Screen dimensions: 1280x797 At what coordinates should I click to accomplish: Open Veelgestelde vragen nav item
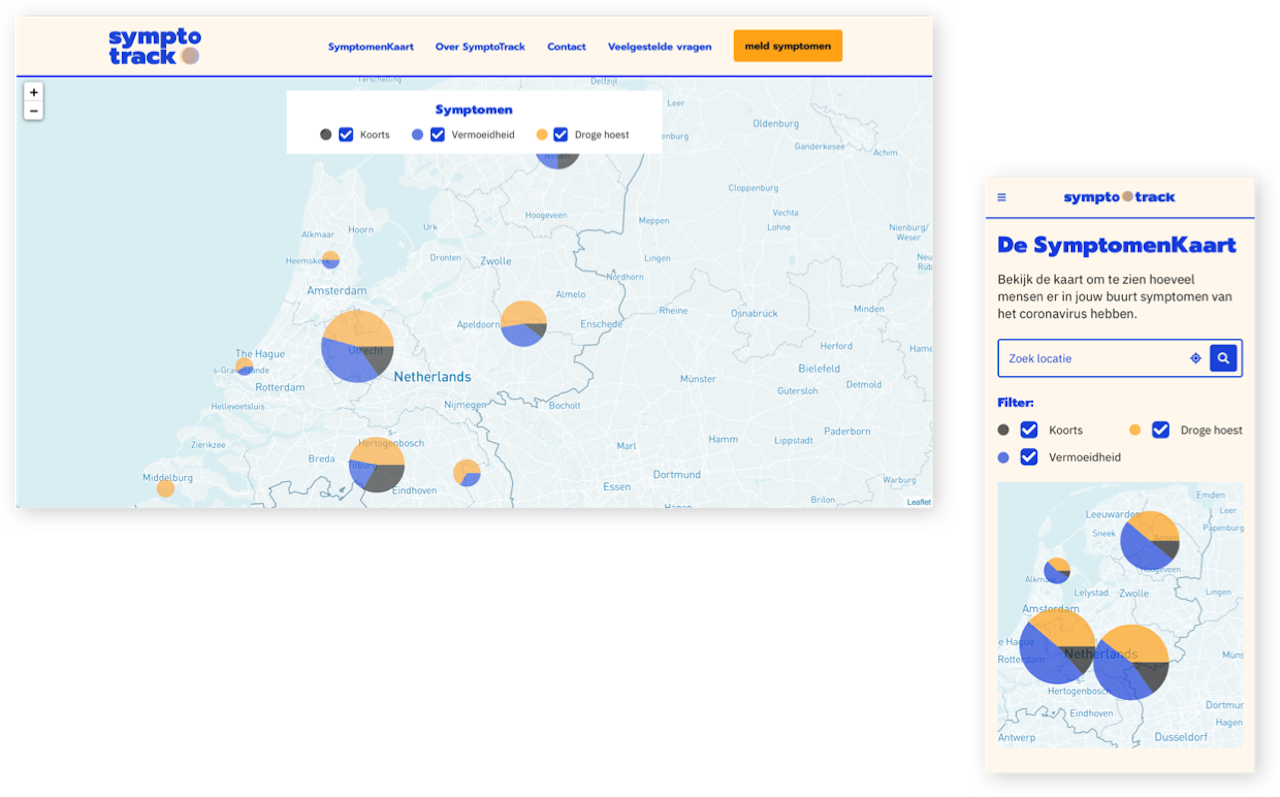coord(660,47)
